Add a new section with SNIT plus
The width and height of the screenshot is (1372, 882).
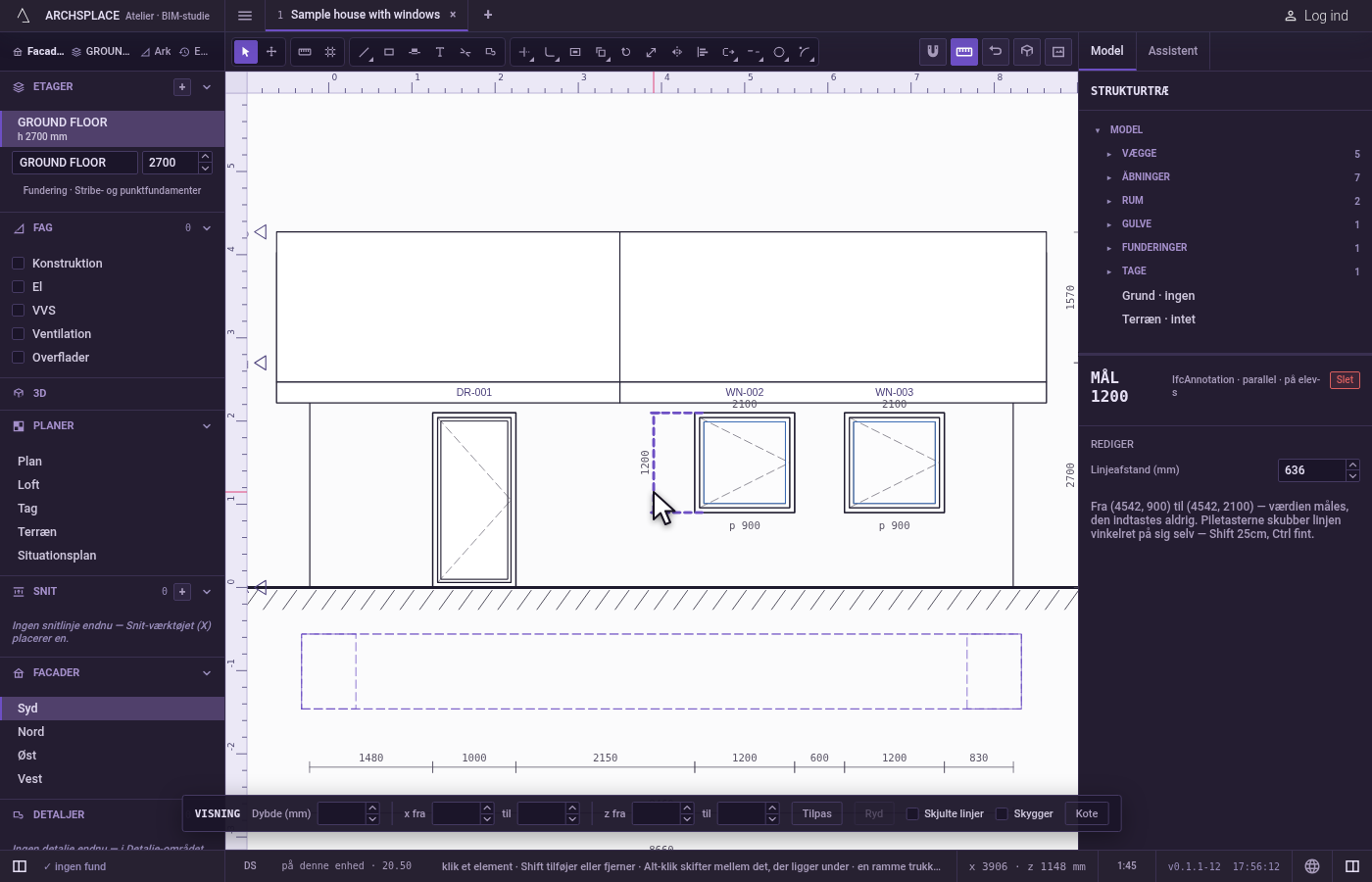pyautogui.click(x=182, y=592)
